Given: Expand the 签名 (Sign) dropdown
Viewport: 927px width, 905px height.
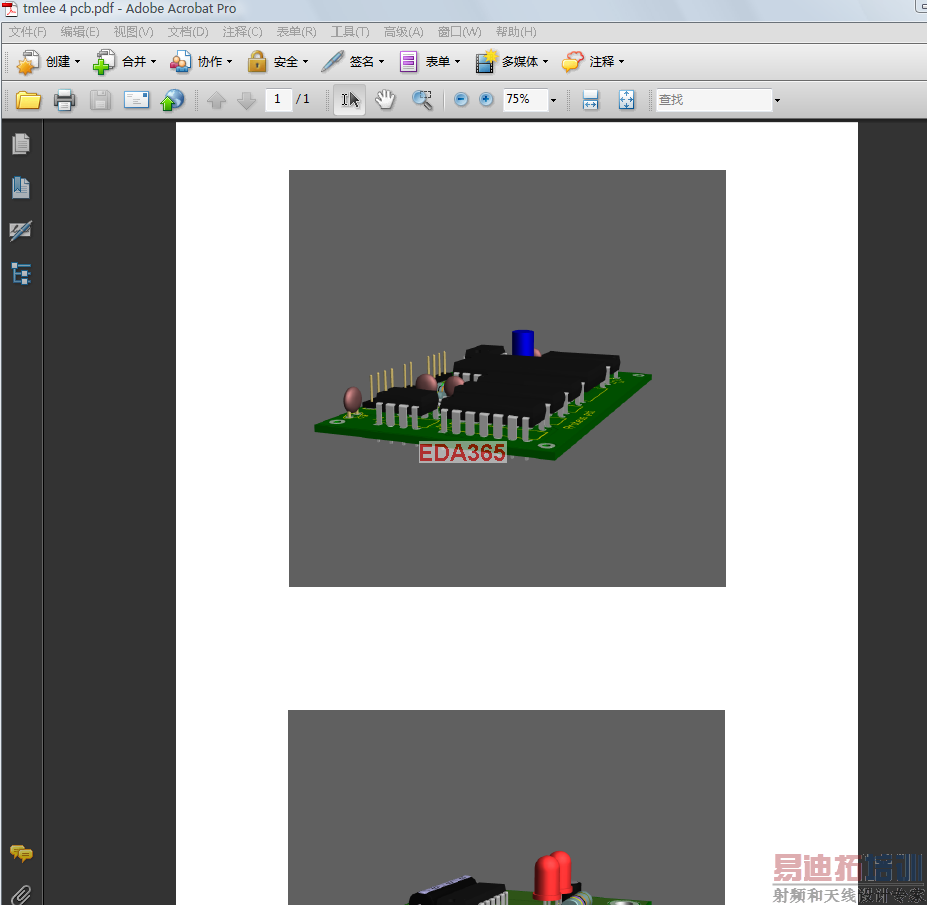Looking at the screenshot, I should pos(381,62).
